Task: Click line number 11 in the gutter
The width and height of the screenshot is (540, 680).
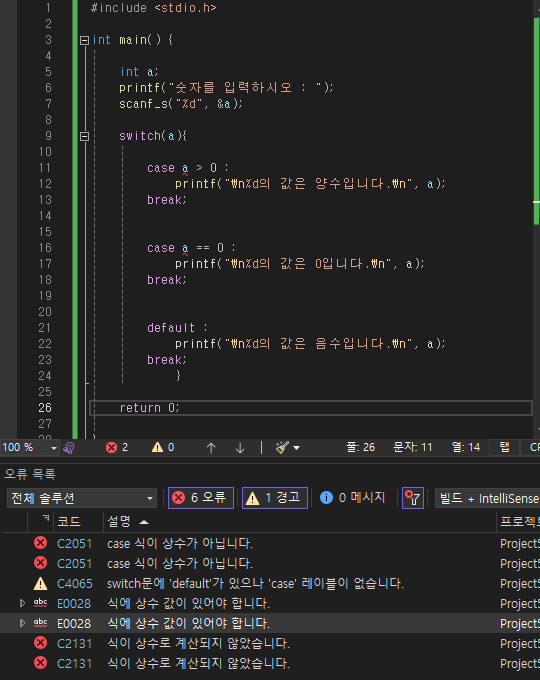Action: [45, 168]
